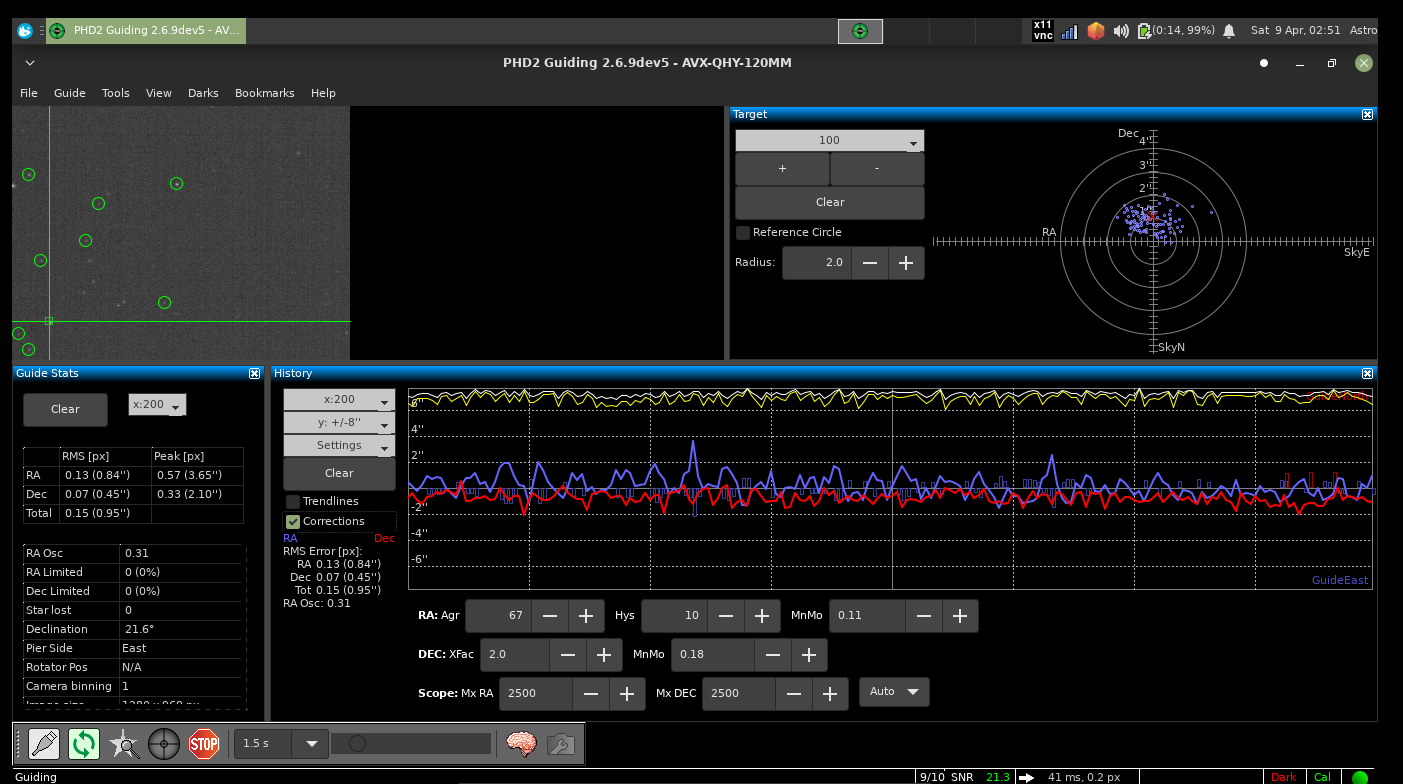This screenshot has width=1403, height=784.
Task: Adjust the gamma slider in the toolbar
Action: [358, 744]
